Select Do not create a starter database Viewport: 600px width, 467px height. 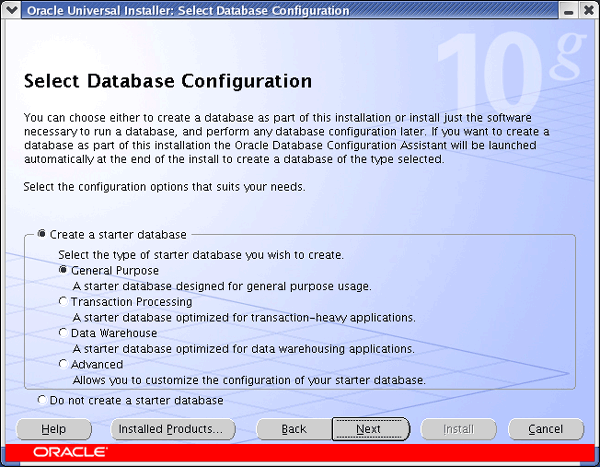(x=42, y=400)
